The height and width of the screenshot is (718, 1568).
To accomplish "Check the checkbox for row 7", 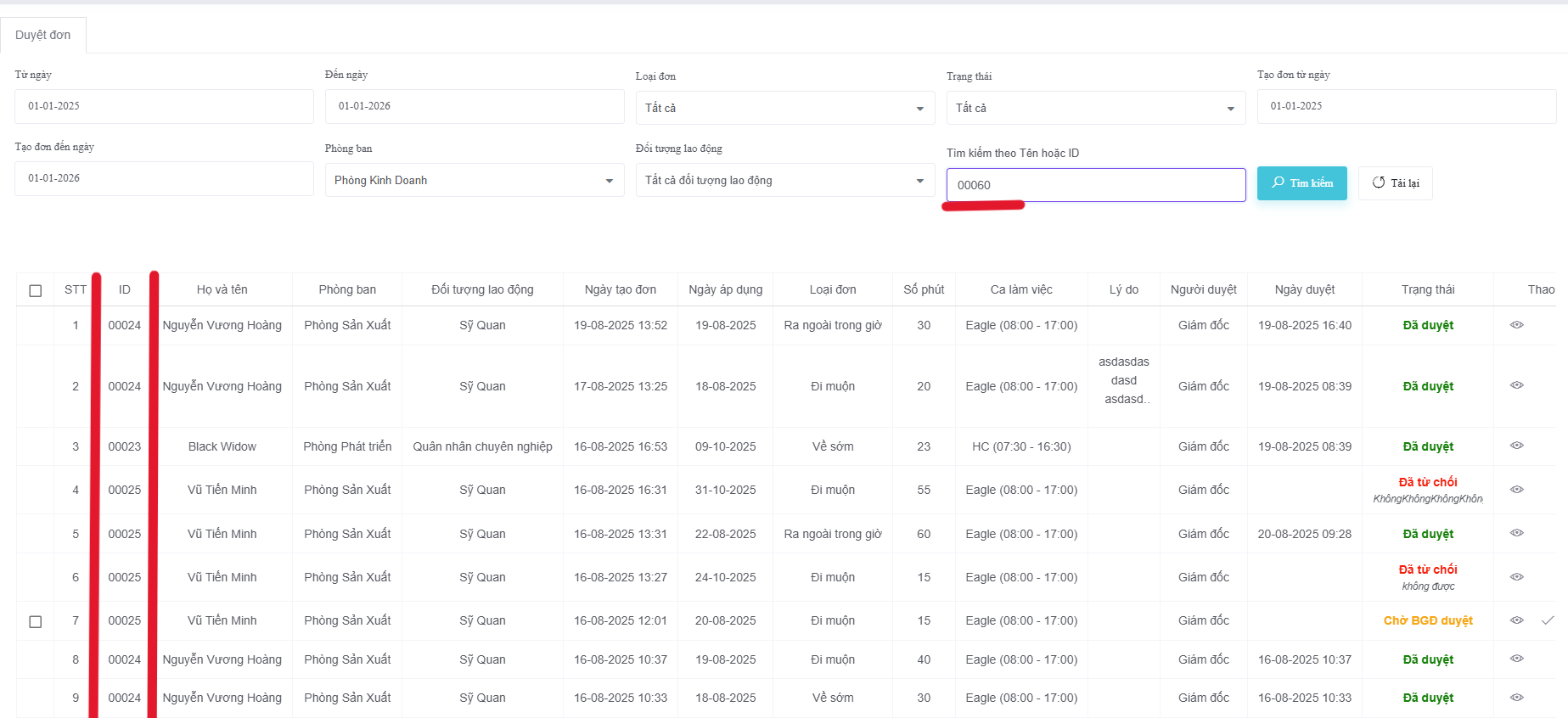I will [36, 621].
